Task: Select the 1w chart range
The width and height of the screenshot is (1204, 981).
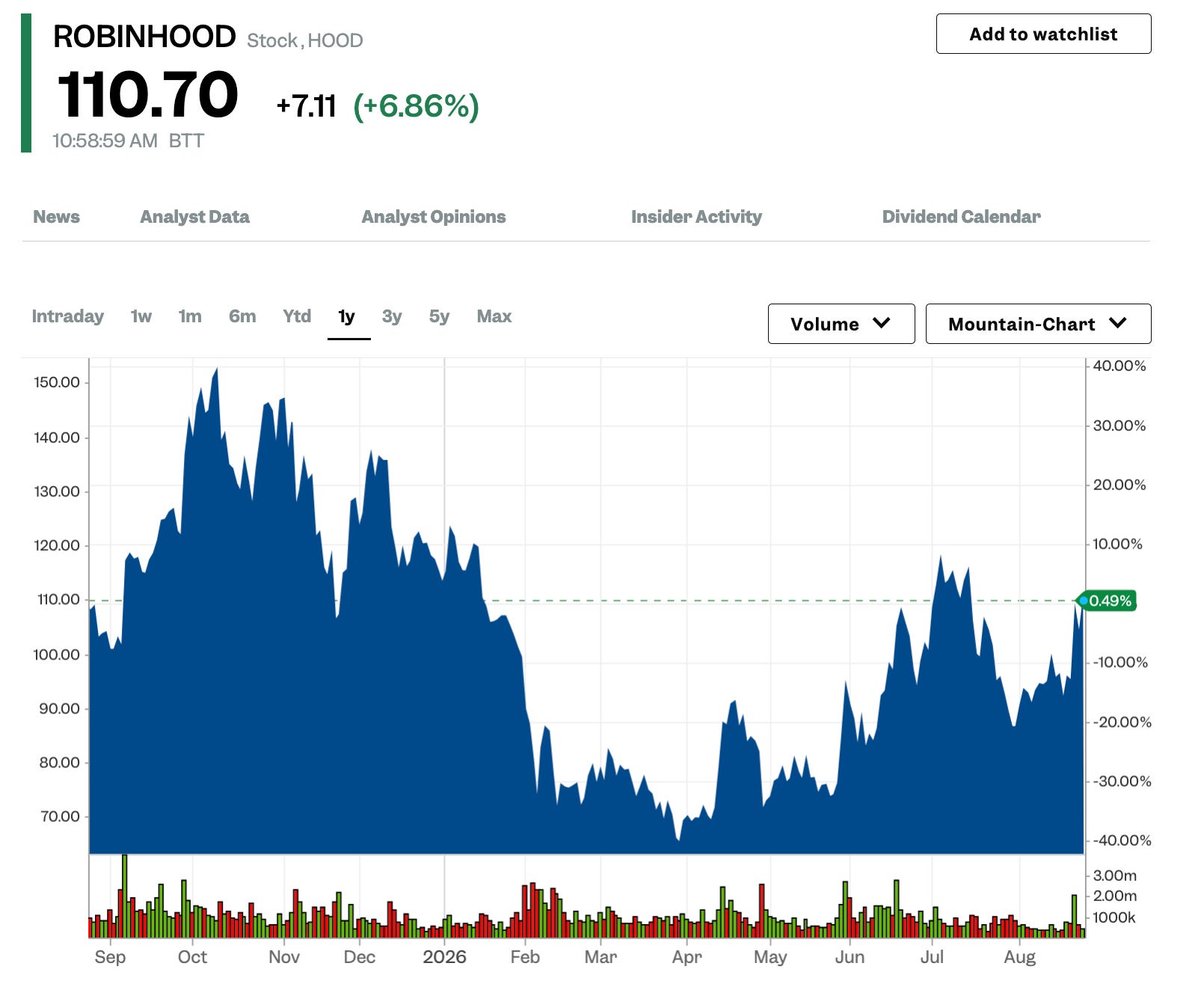Action: [141, 316]
